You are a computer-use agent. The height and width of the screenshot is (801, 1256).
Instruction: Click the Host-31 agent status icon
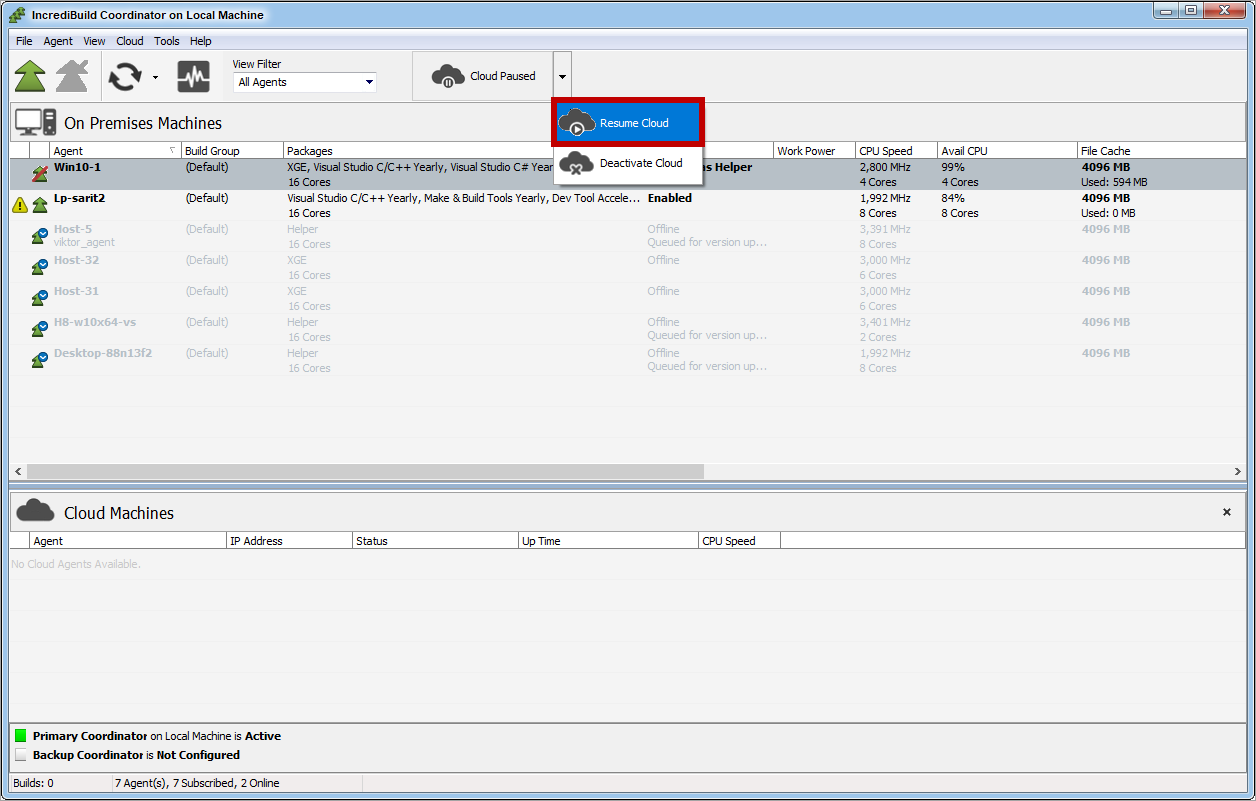[x=40, y=298]
